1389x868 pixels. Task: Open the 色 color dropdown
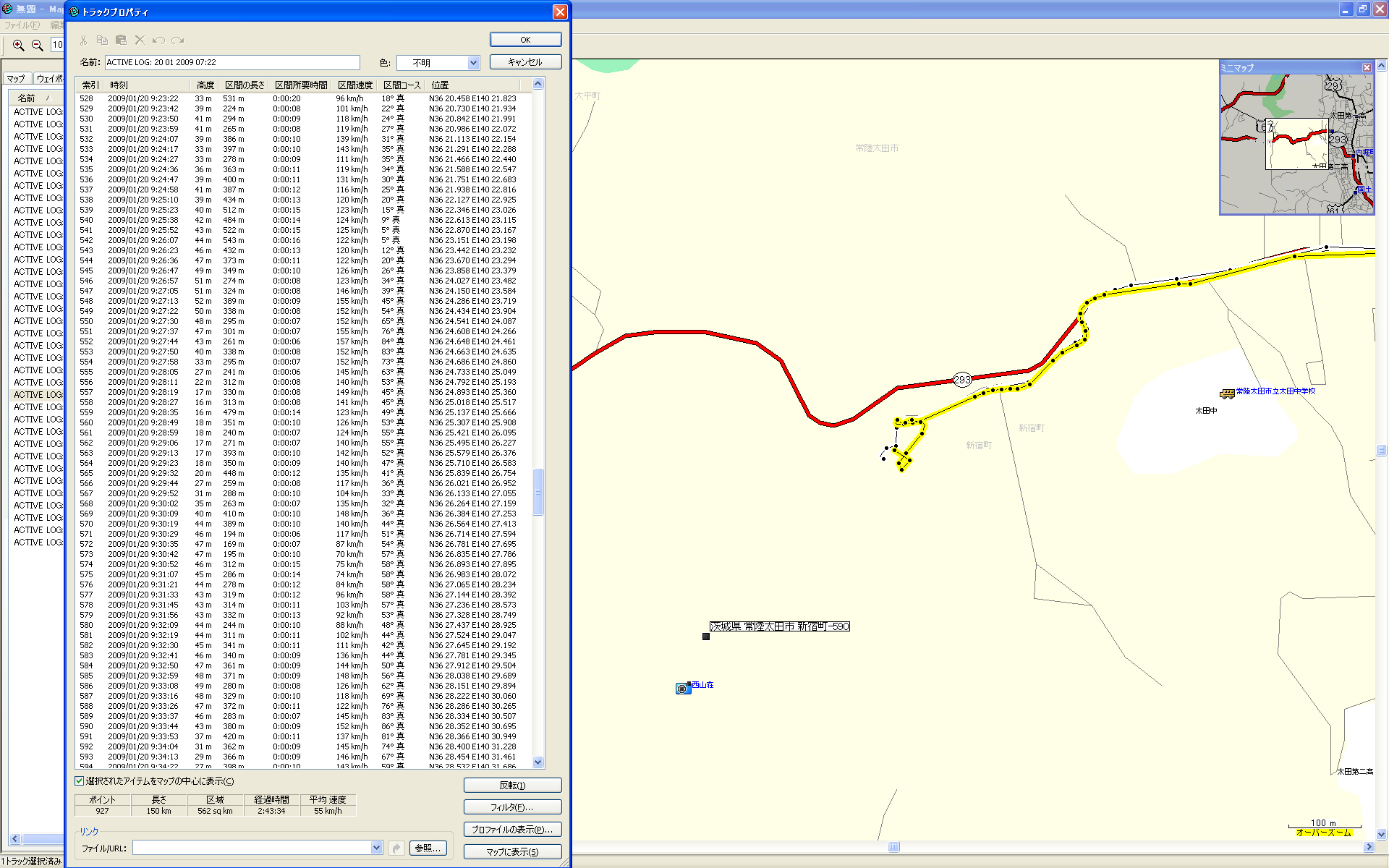[473, 63]
